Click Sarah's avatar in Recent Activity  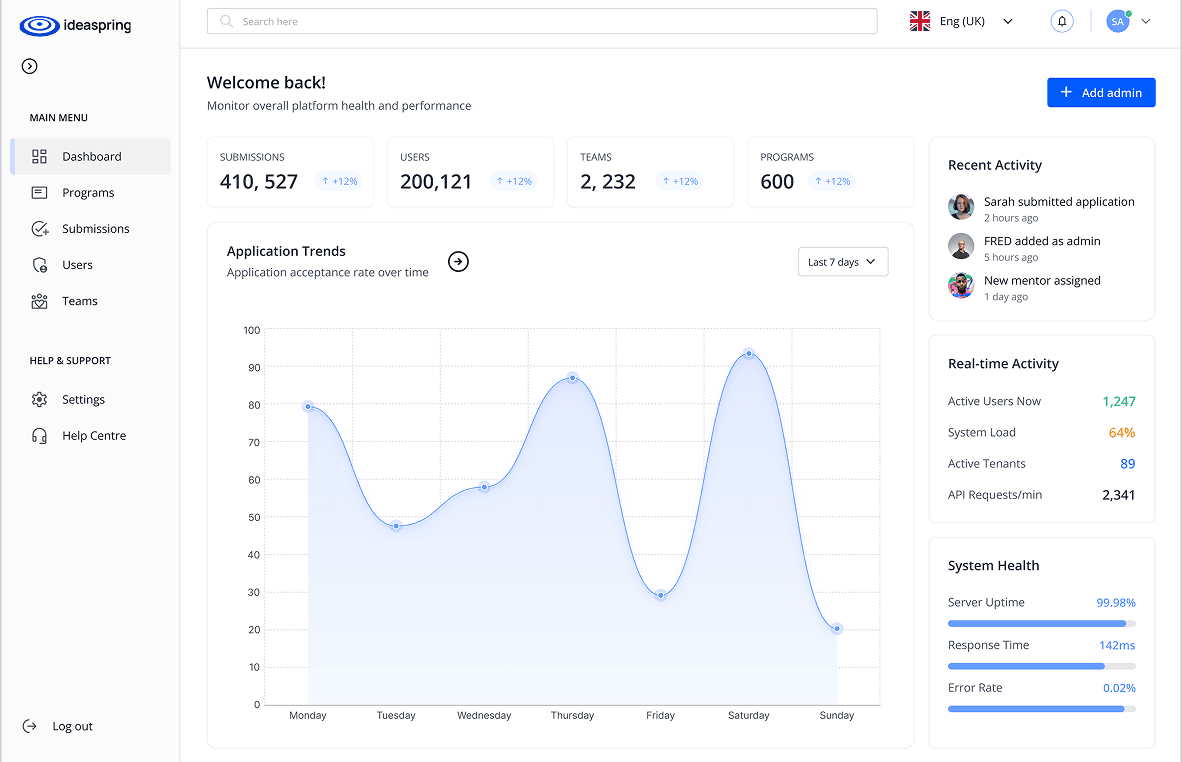tap(961, 207)
